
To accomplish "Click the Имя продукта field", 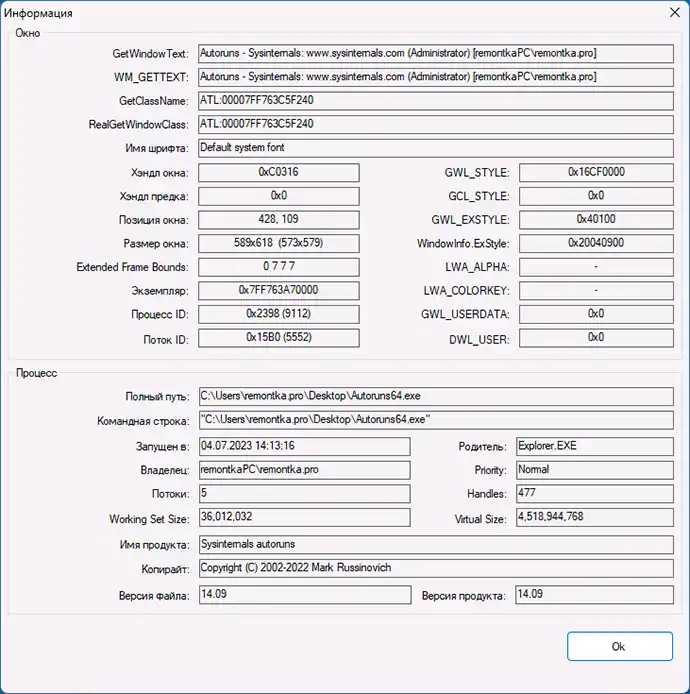I will pos(436,544).
